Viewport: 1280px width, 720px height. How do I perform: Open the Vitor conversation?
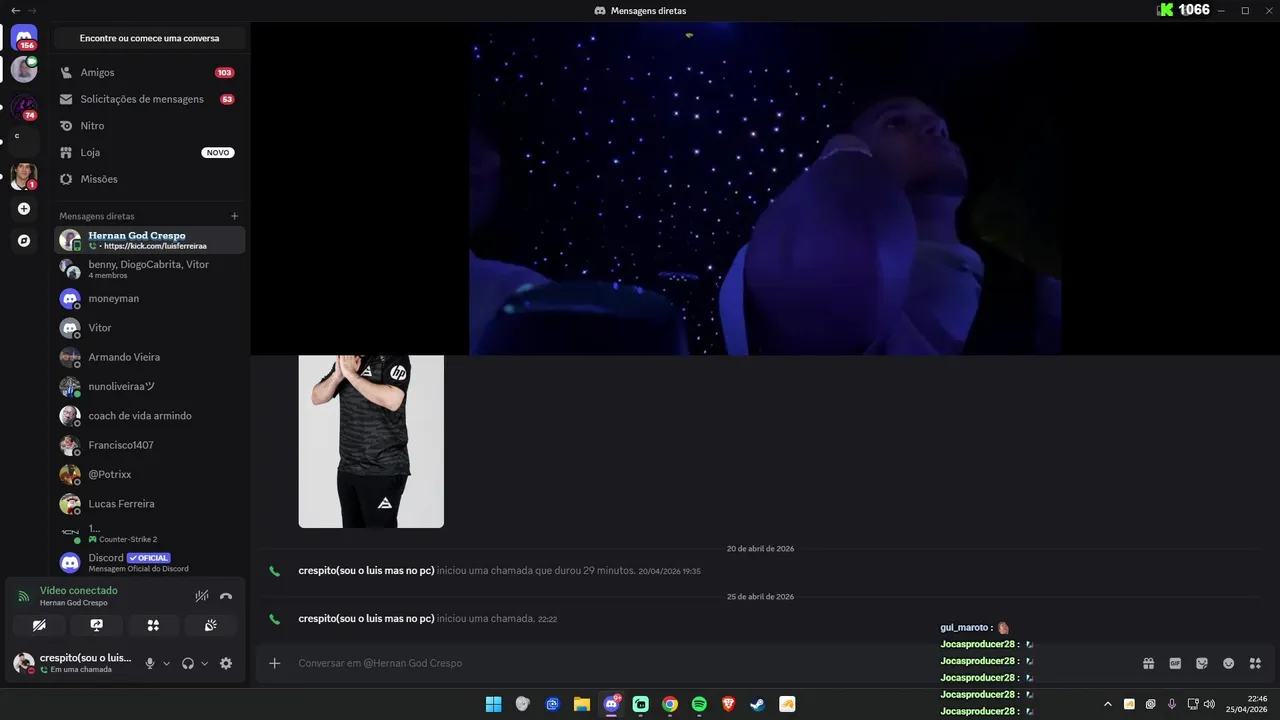click(x=149, y=328)
